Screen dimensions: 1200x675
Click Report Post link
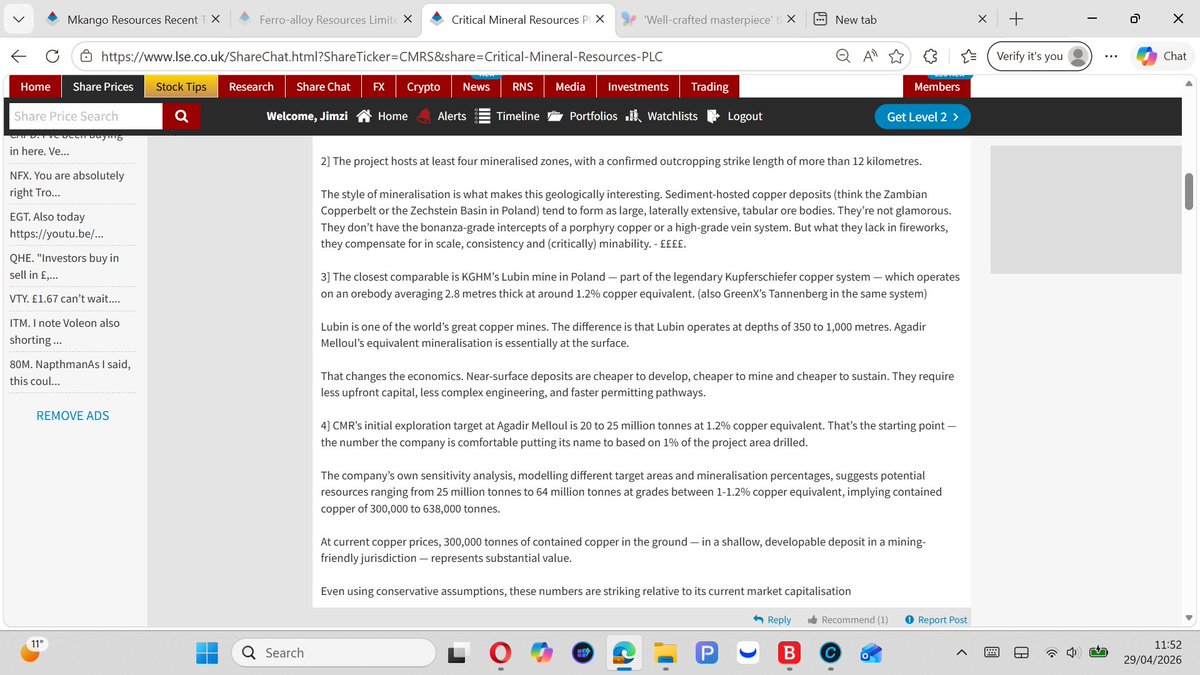936,620
